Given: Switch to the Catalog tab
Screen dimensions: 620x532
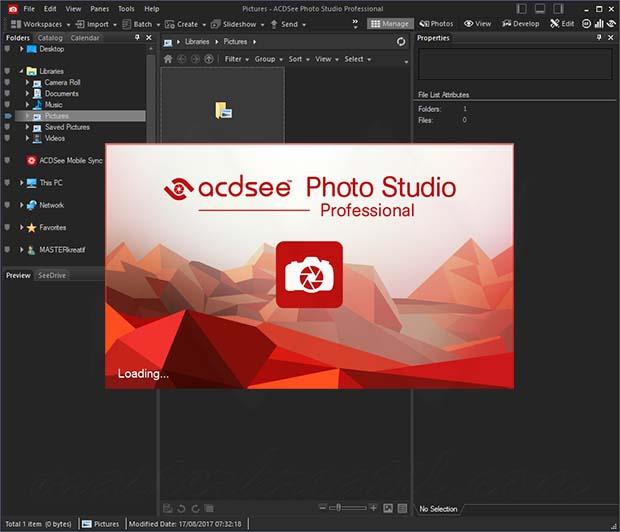Looking at the screenshot, I should (50, 38).
